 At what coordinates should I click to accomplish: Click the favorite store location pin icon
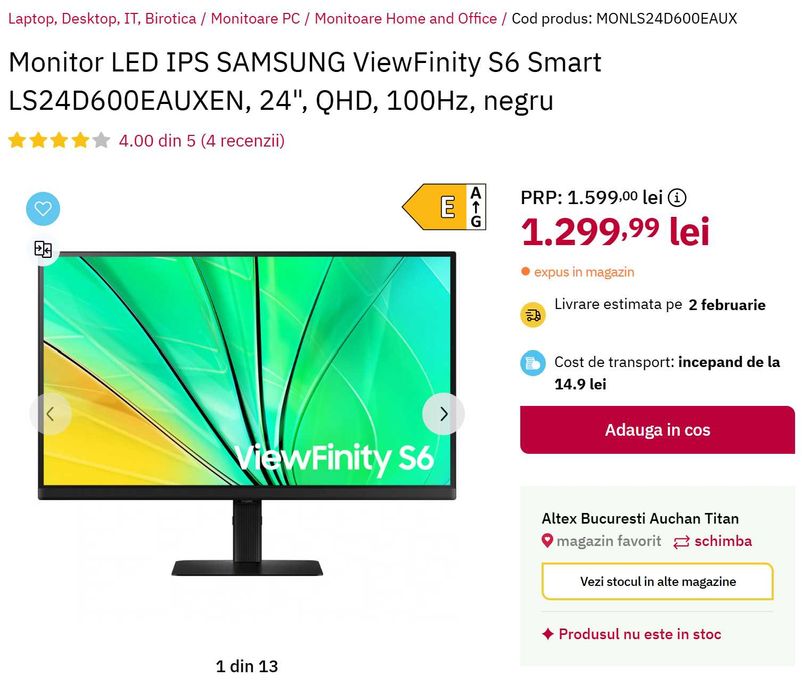[547, 540]
